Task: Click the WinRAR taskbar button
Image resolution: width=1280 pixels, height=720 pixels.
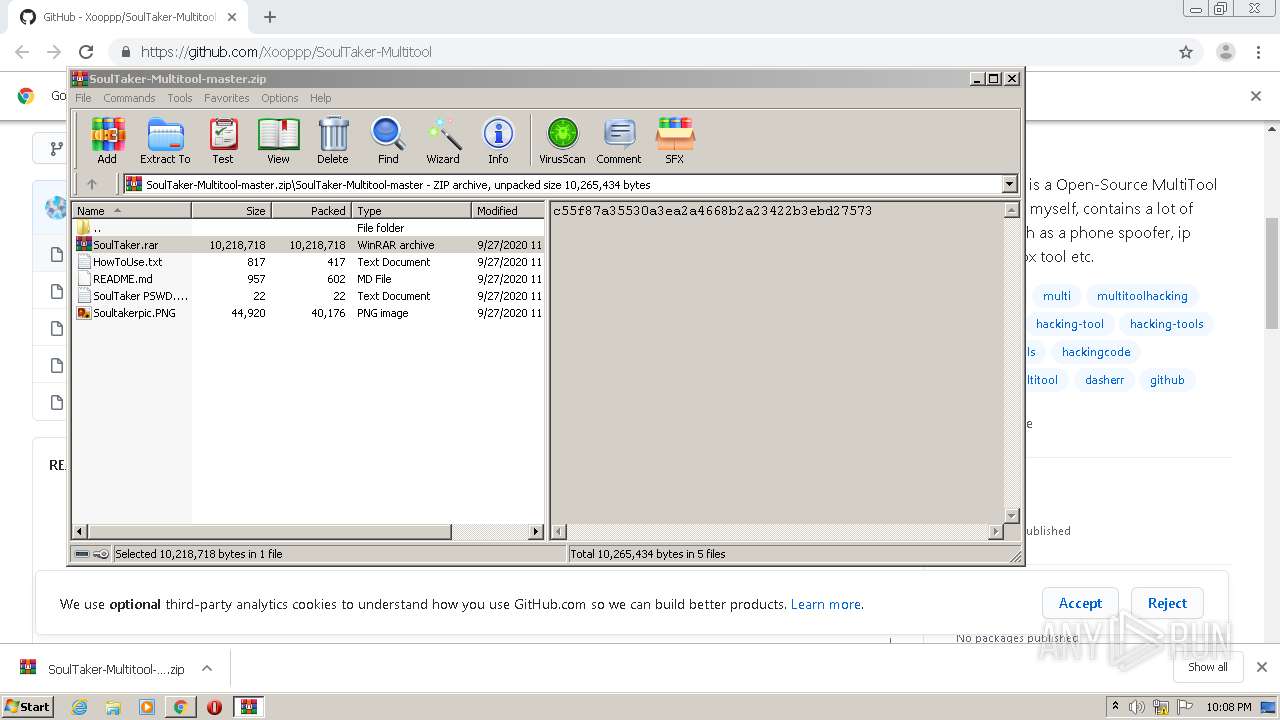Action: (x=248, y=707)
